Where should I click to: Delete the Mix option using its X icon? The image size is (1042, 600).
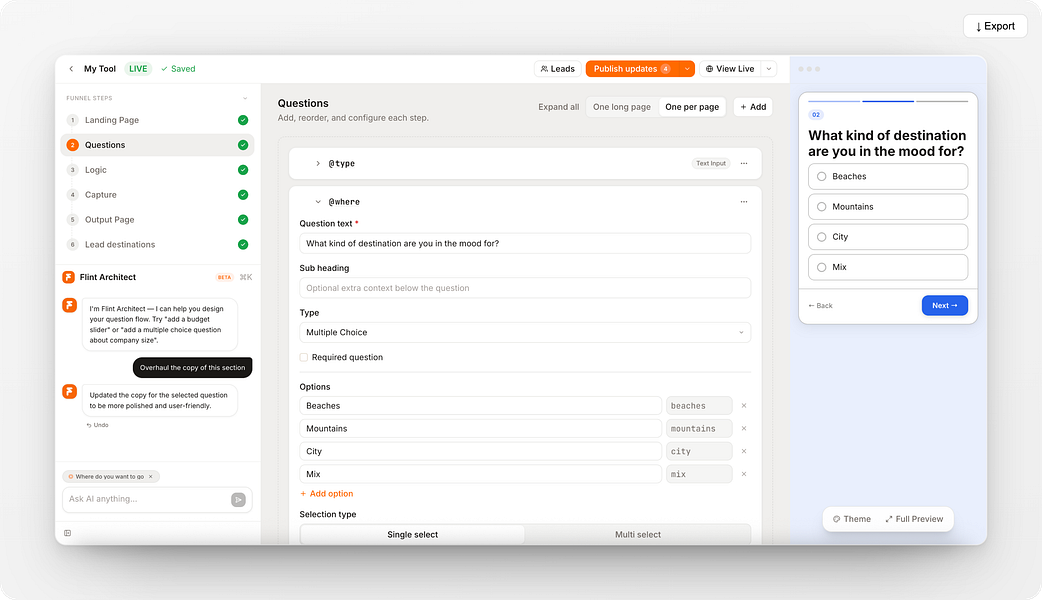click(744, 474)
